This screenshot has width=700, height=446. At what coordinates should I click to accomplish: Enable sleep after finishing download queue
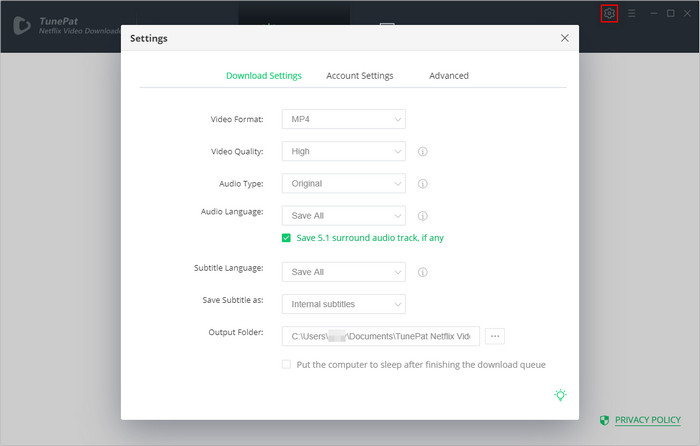[286, 364]
